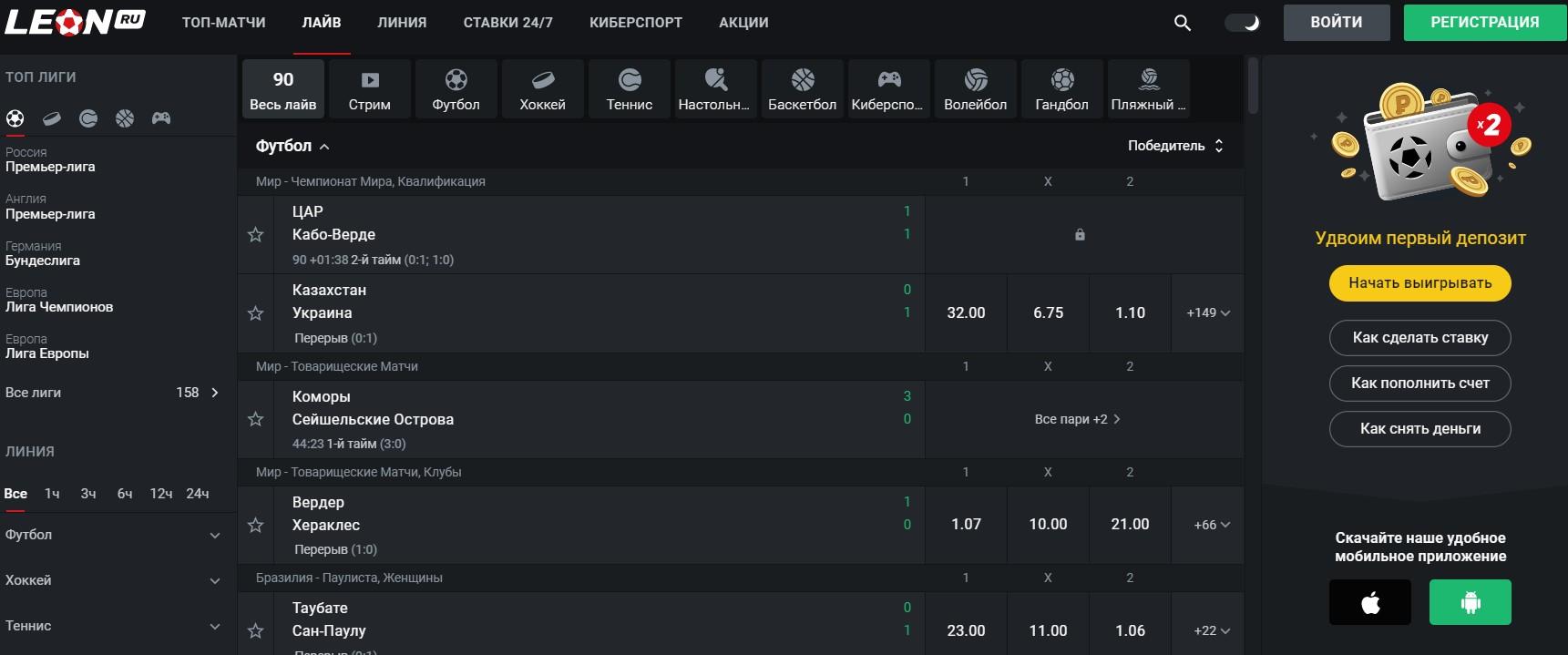Go to ТОП-МАТЧИ page
This screenshot has height=655, width=1568.
(x=224, y=23)
